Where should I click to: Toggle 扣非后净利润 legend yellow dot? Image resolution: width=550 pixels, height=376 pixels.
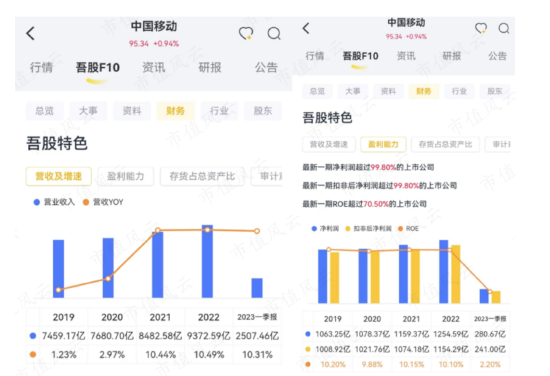tap(348, 229)
